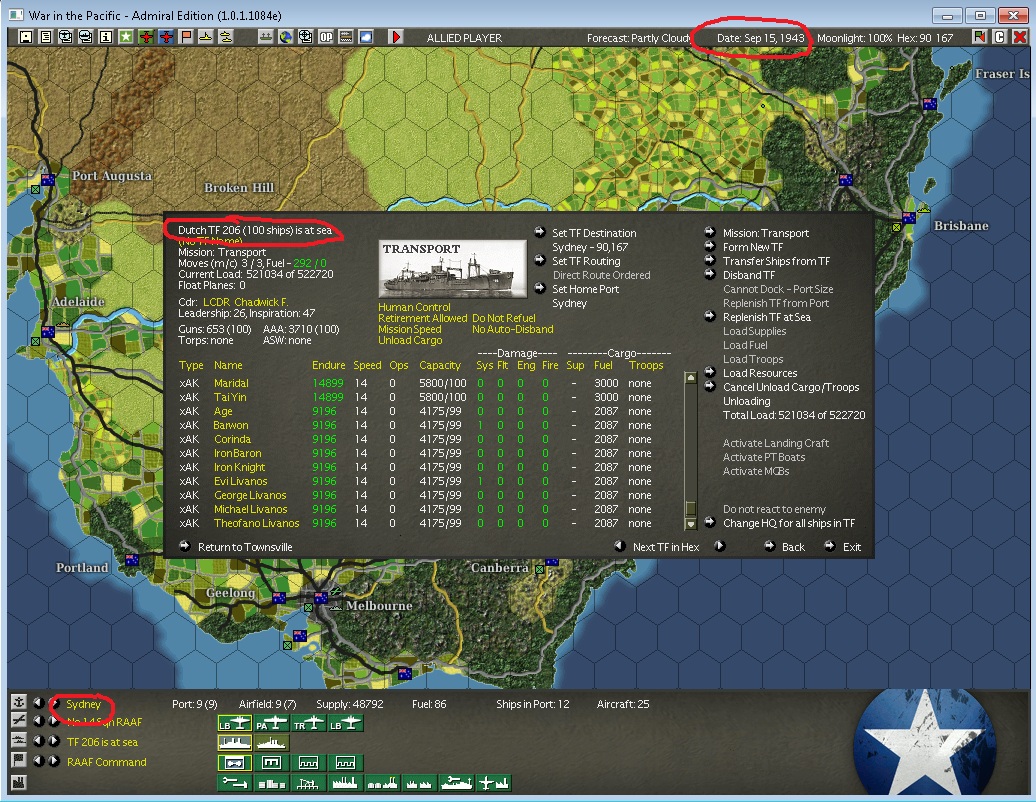1036x802 pixels.
Task: Click previous arrow beside RAAF Command
Action: (38, 760)
